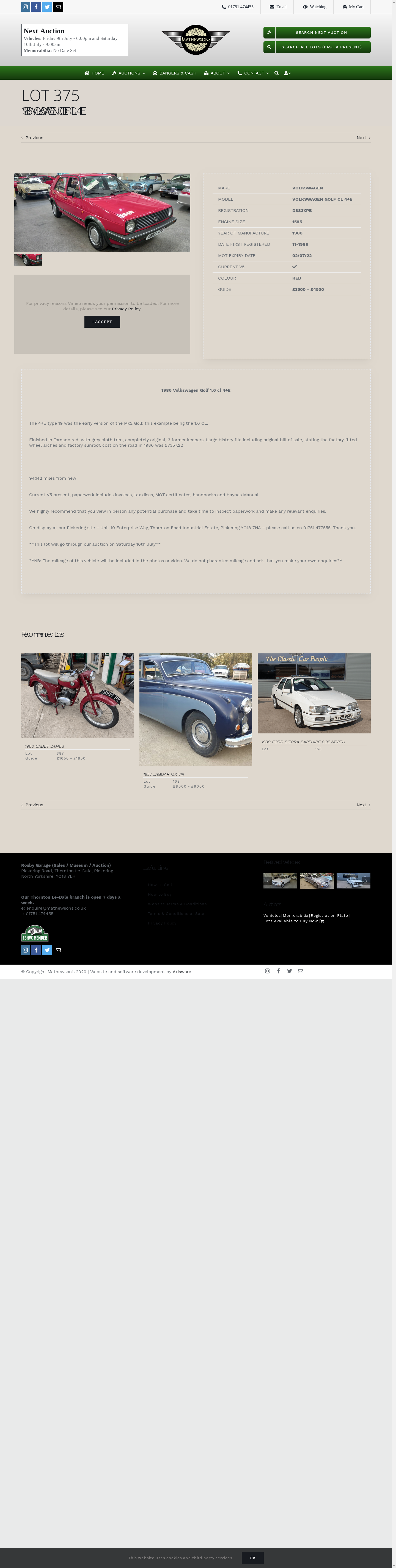Open 1957 Jaguar MK VIII lot title
Viewport: 396px width, 1568px height.
click(x=164, y=774)
